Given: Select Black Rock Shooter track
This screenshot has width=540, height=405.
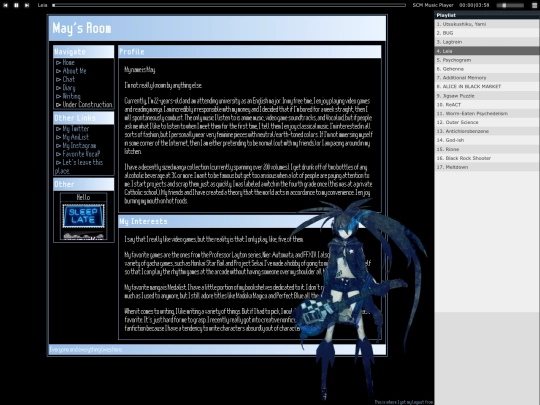Looking at the screenshot, I should tap(487, 158).
